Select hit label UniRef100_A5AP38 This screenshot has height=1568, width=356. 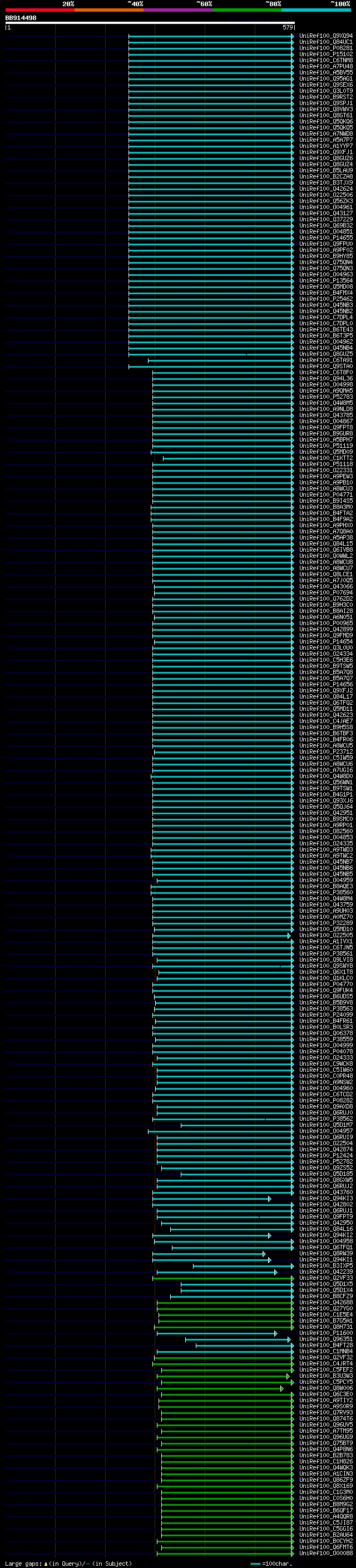coord(326,537)
